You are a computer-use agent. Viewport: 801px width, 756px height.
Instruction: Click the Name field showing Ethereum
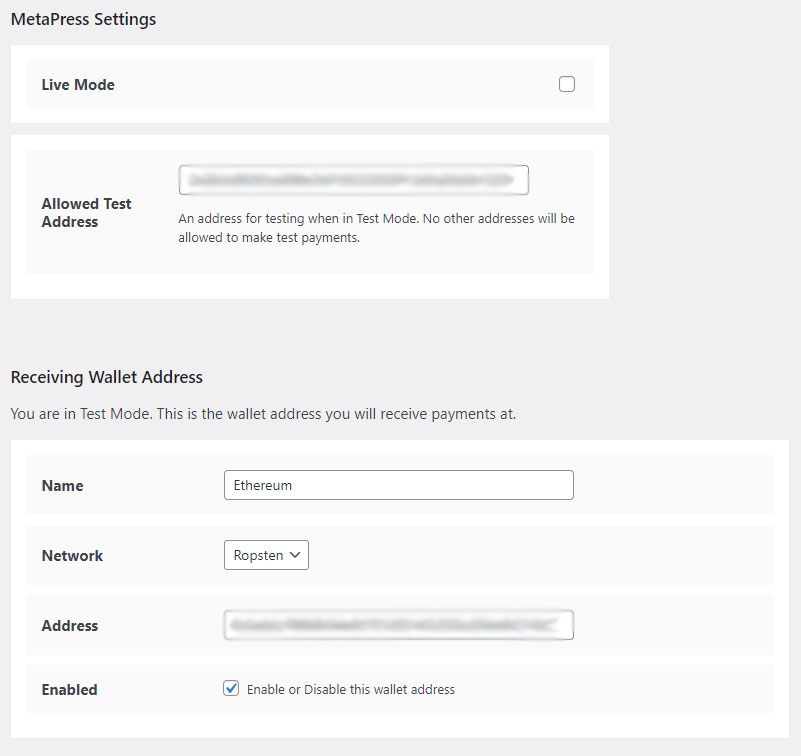tap(398, 485)
